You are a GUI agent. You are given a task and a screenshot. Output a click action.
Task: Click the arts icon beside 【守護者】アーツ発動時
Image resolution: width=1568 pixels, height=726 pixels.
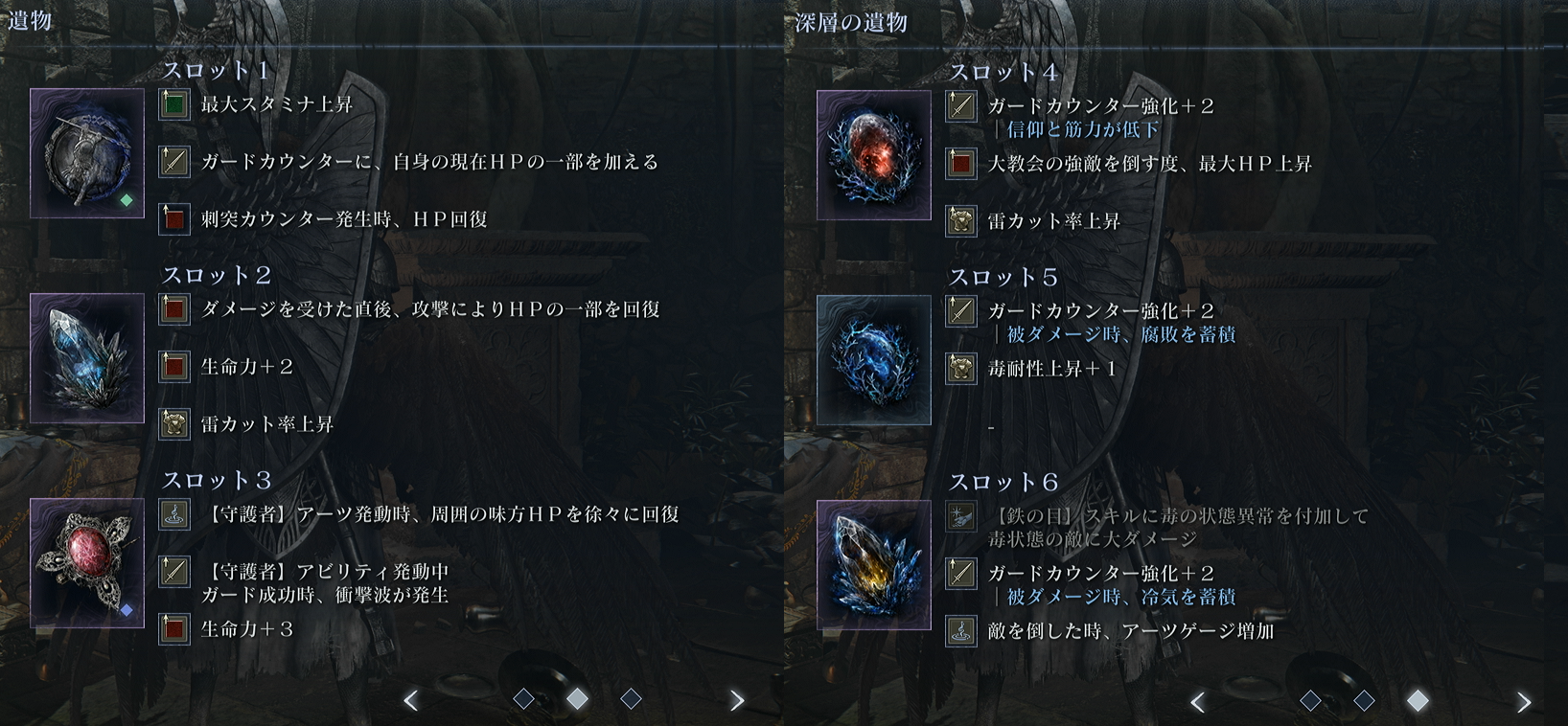[174, 514]
